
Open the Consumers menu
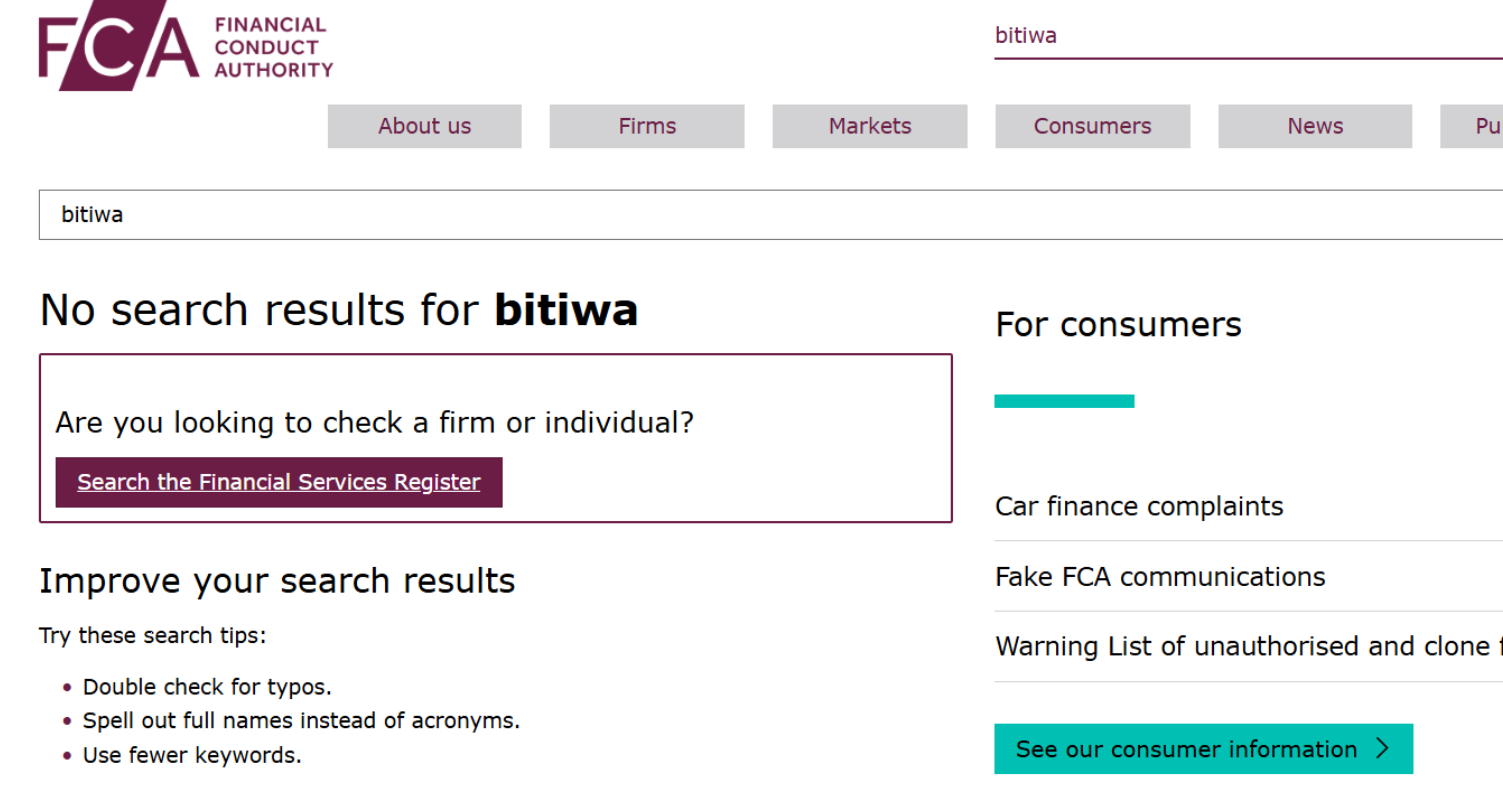point(1092,126)
